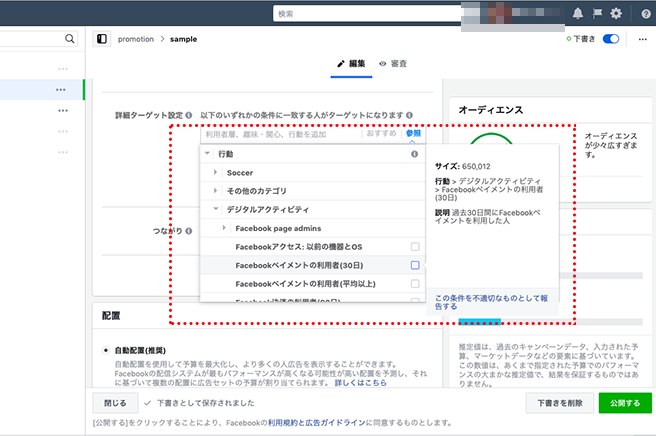Click info icon next to 詳細ターゲット設定
This screenshot has width=656, height=436.
(189, 115)
